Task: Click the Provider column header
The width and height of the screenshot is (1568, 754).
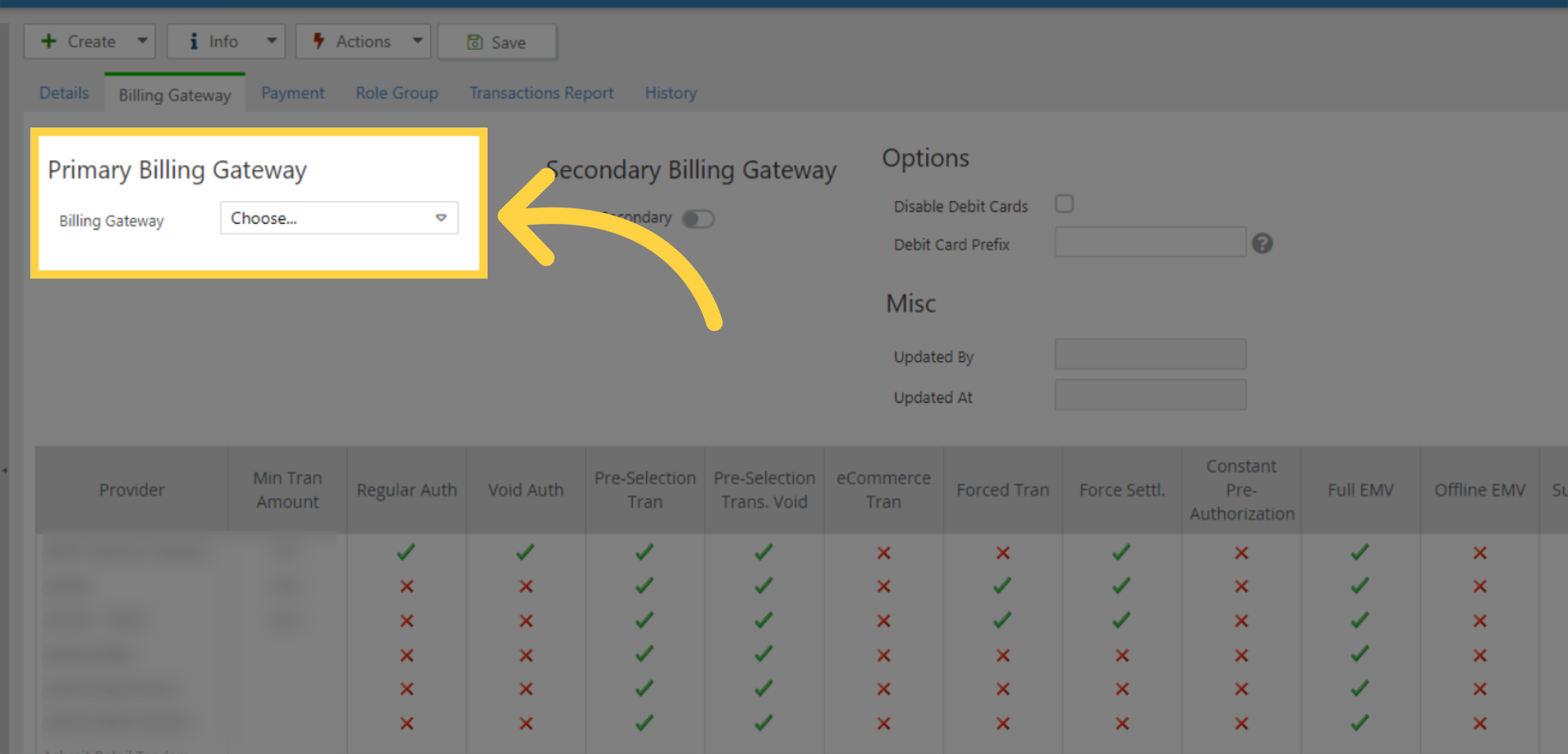Action: [x=131, y=490]
